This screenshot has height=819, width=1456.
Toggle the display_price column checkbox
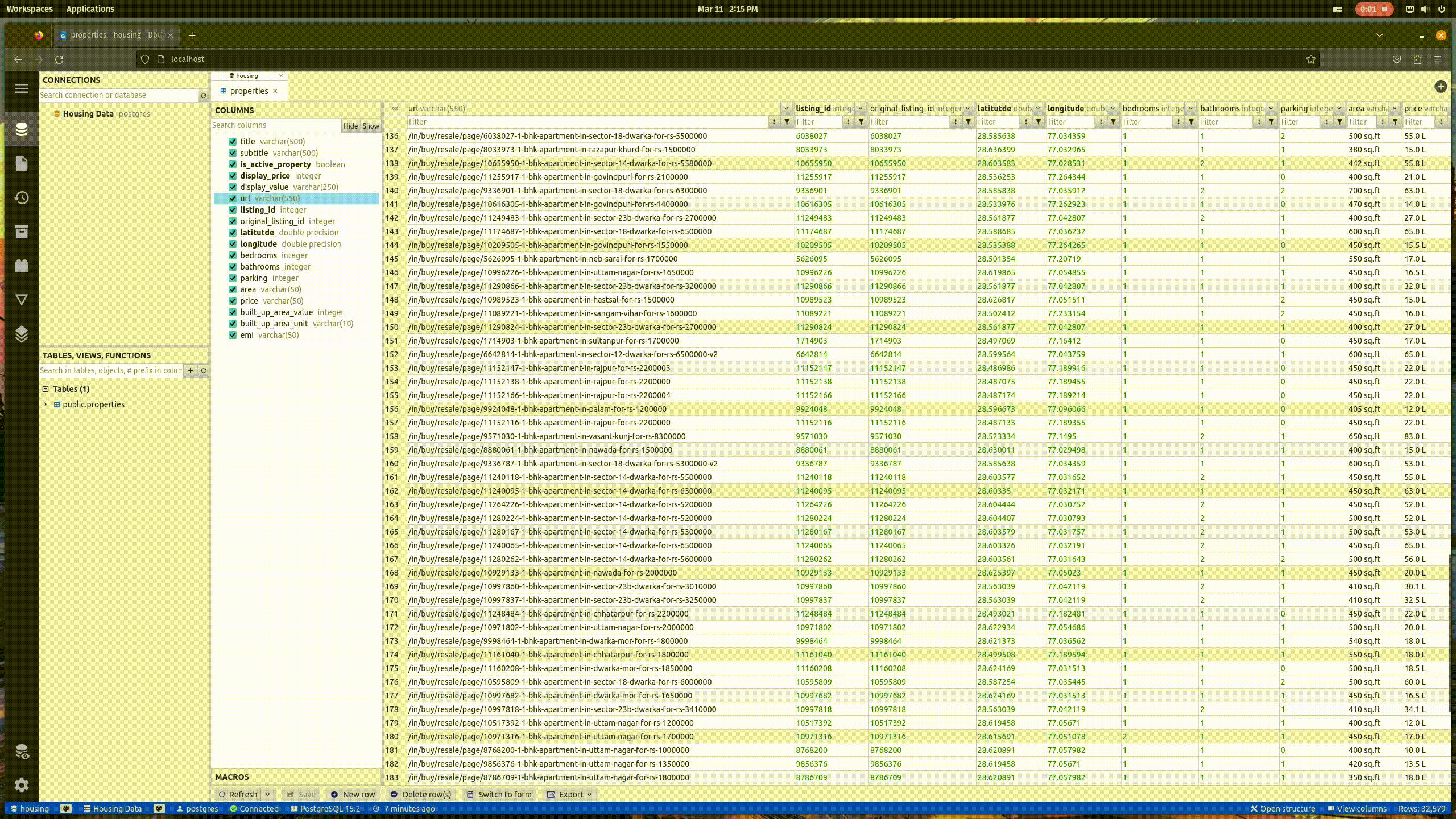[233, 176]
